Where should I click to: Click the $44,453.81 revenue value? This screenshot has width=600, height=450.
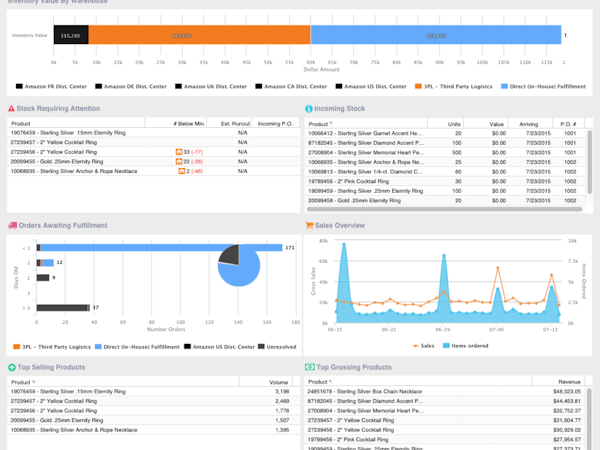click(567, 401)
